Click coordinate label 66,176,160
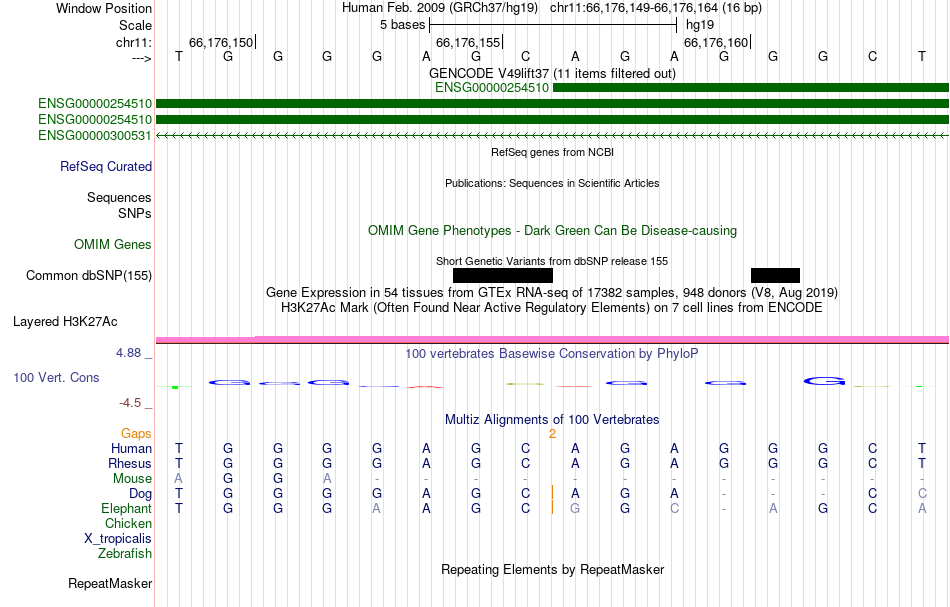 (716, 42)
